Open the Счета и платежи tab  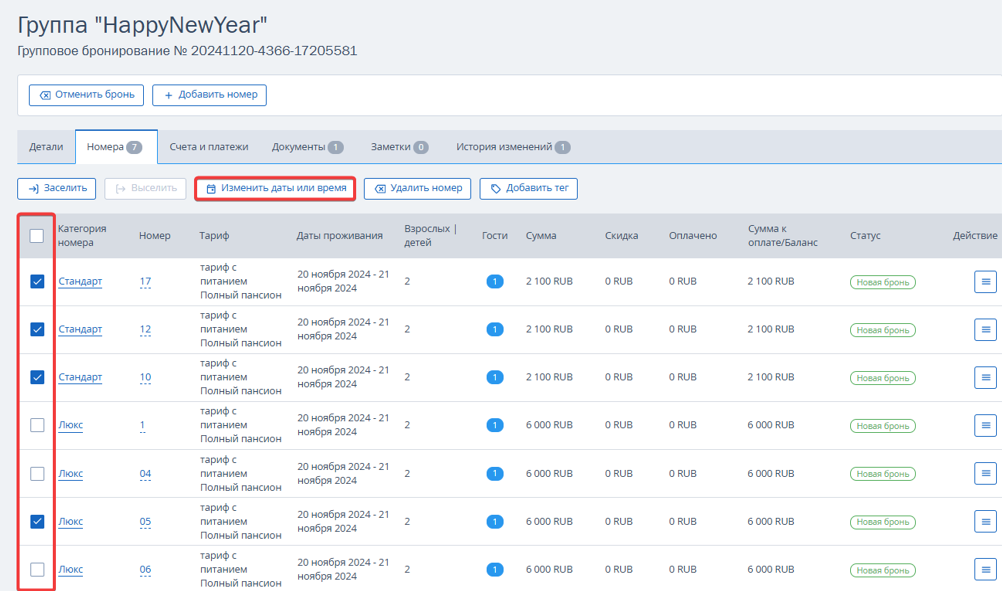click(209, 147)
